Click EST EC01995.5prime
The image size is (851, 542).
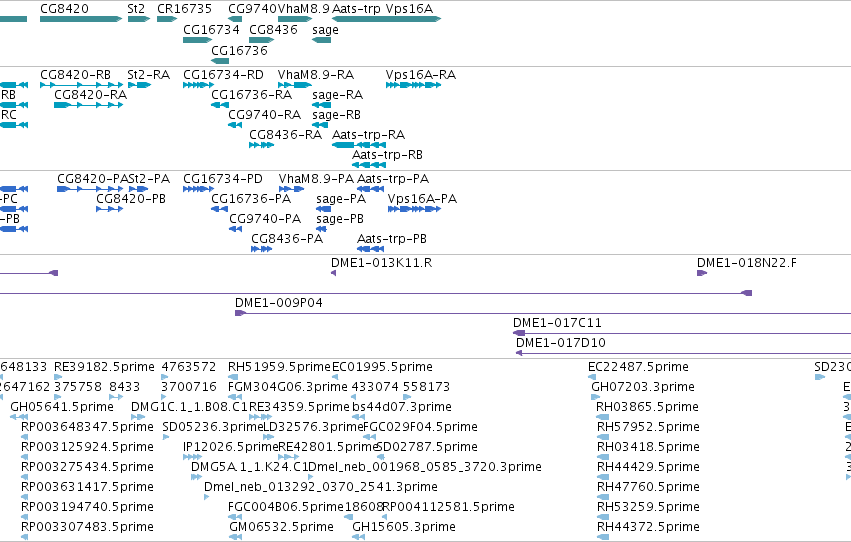tap(335, 377)
